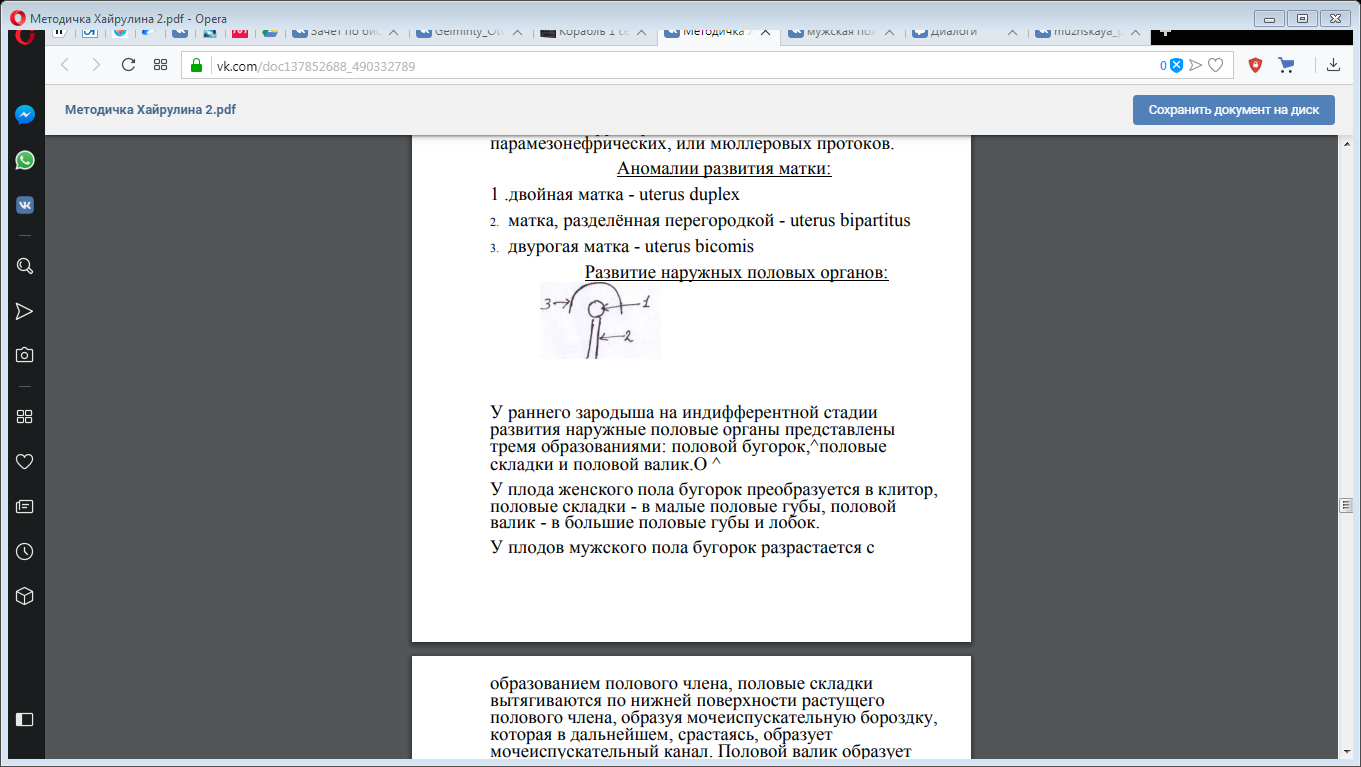Click the 'Методичка Хайрулина 2.pdf' title
The image size is (1361, 767).
click(150, 110)
